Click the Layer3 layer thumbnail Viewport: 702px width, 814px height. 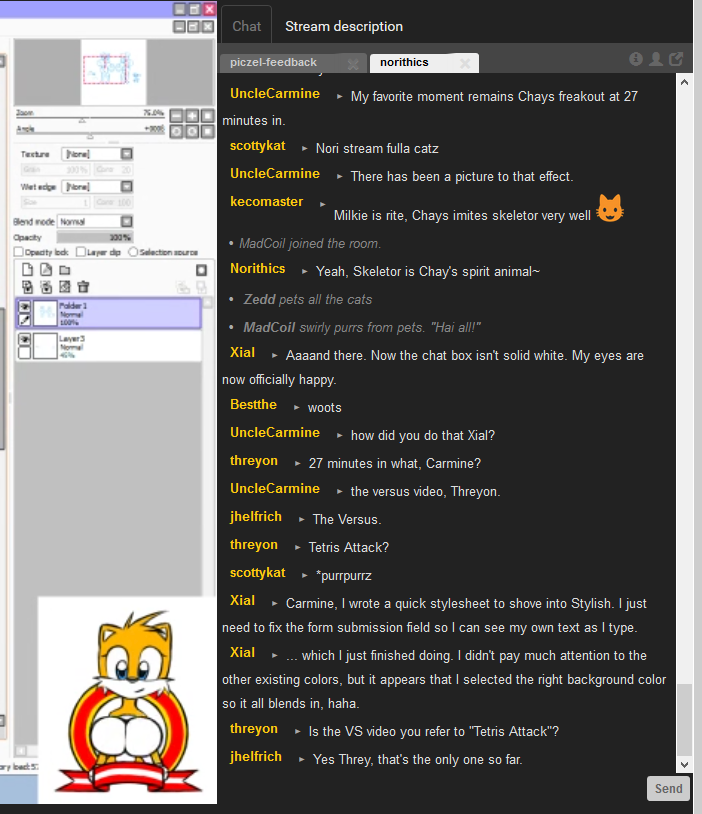[x=45, y=346]
